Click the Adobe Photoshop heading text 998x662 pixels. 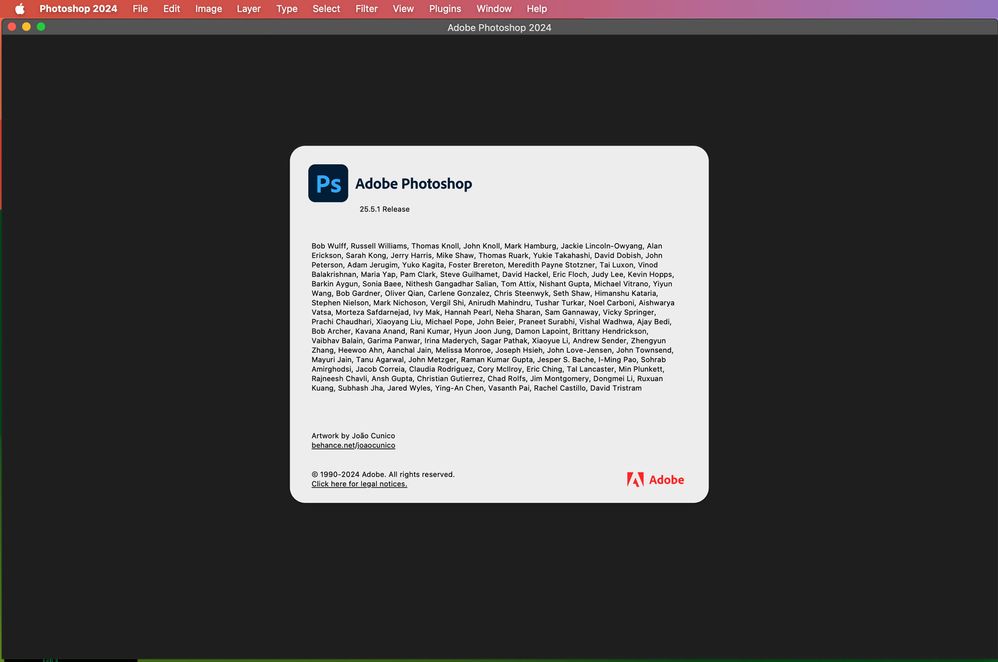pos(414,183)
